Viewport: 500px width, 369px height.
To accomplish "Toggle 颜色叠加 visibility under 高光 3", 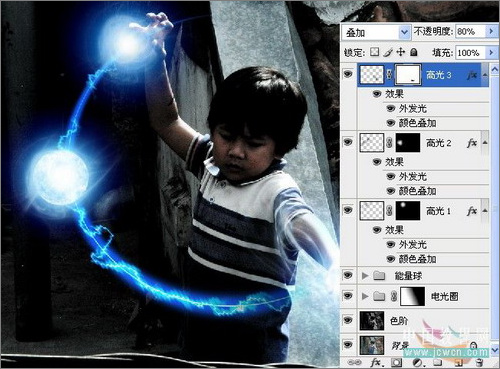I will [391, 123].
